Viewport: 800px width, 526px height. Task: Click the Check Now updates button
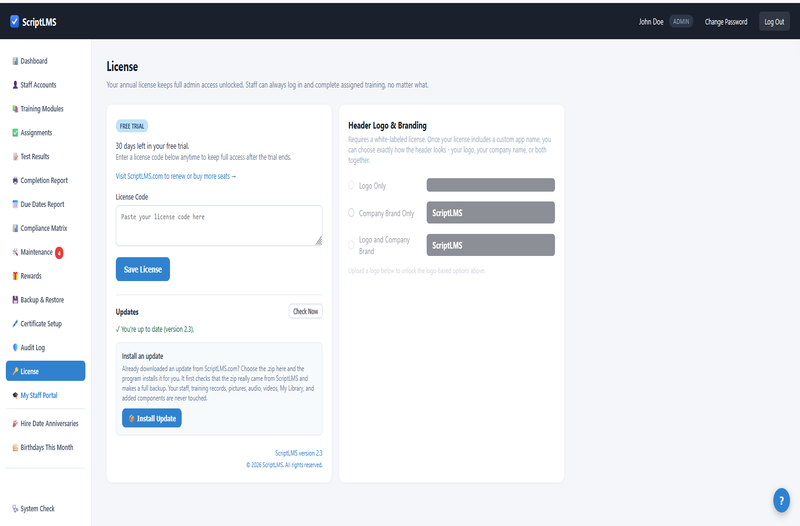pos(306,311)
